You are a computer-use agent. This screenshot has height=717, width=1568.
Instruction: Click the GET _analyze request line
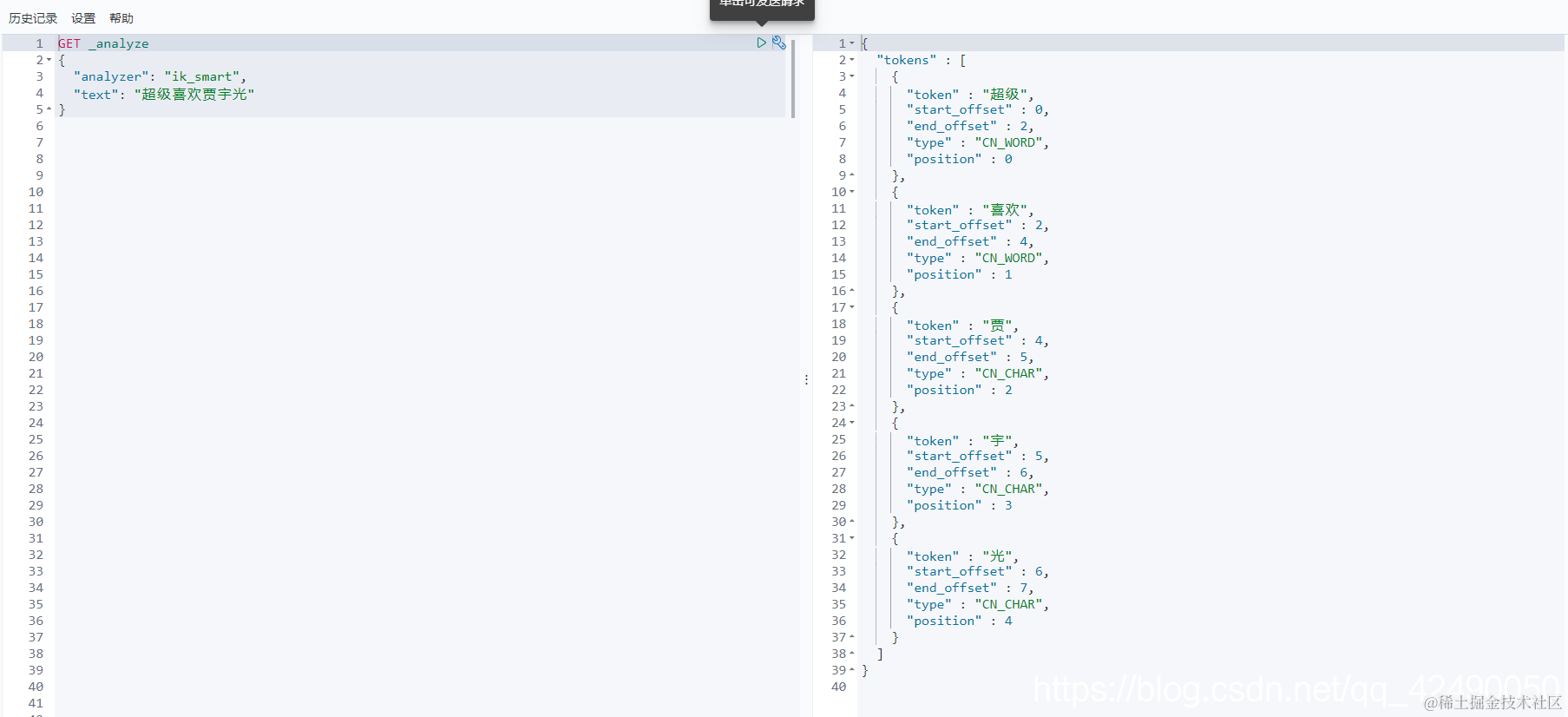point(103,43)
